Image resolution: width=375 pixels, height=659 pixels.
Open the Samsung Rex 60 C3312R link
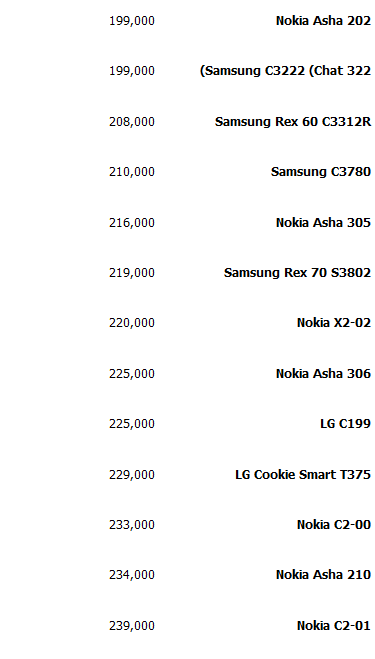point(293,122)
